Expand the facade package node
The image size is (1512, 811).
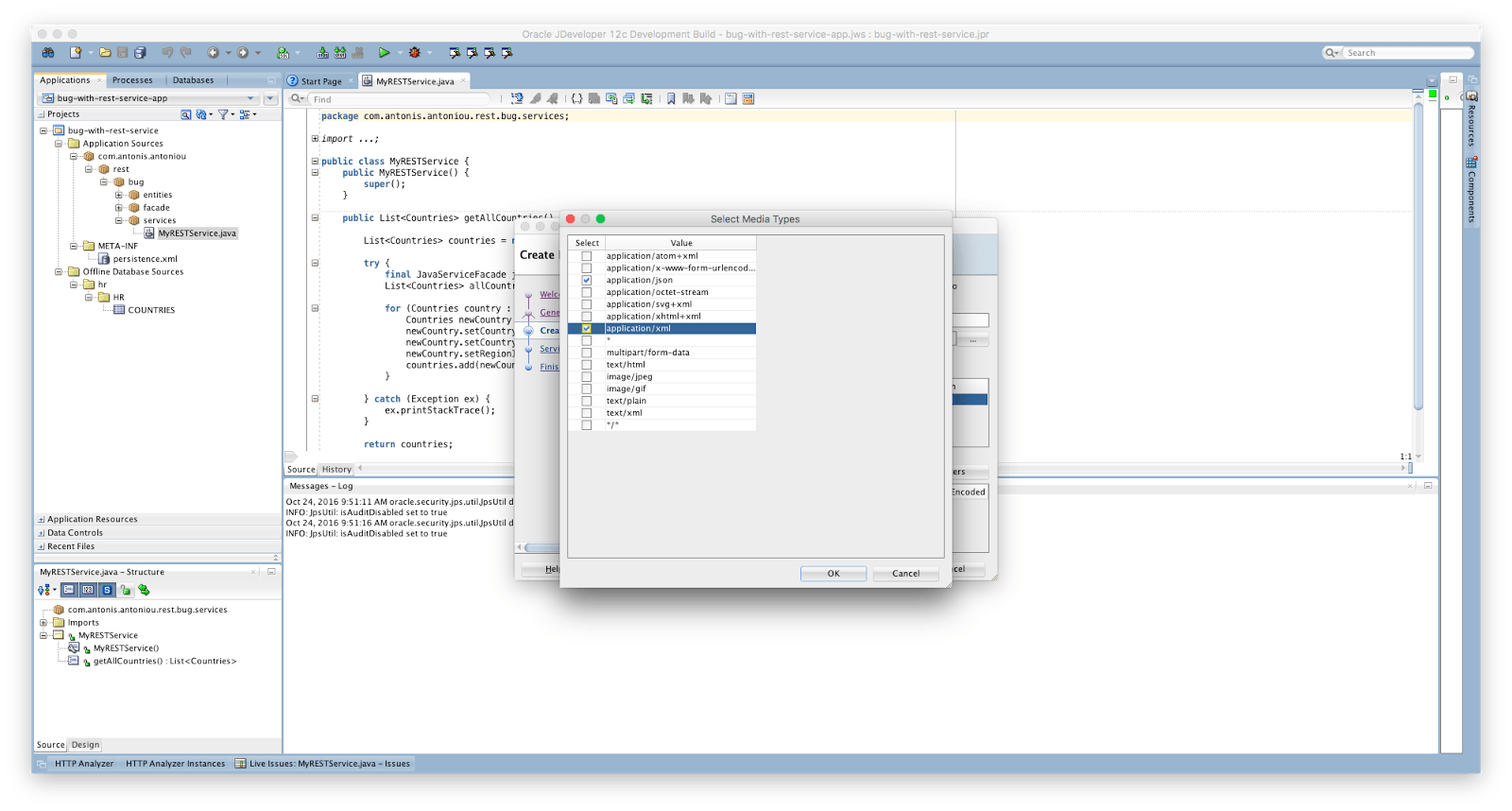(x=119, y=208)
